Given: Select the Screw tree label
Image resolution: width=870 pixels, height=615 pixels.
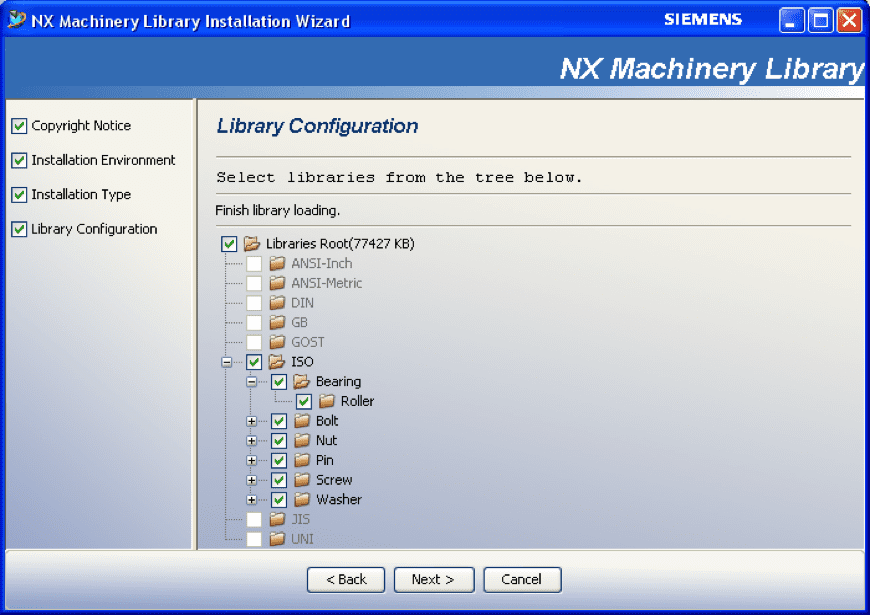Looking at the screenshot, I should pyautogui.click(x=334, y=480).
